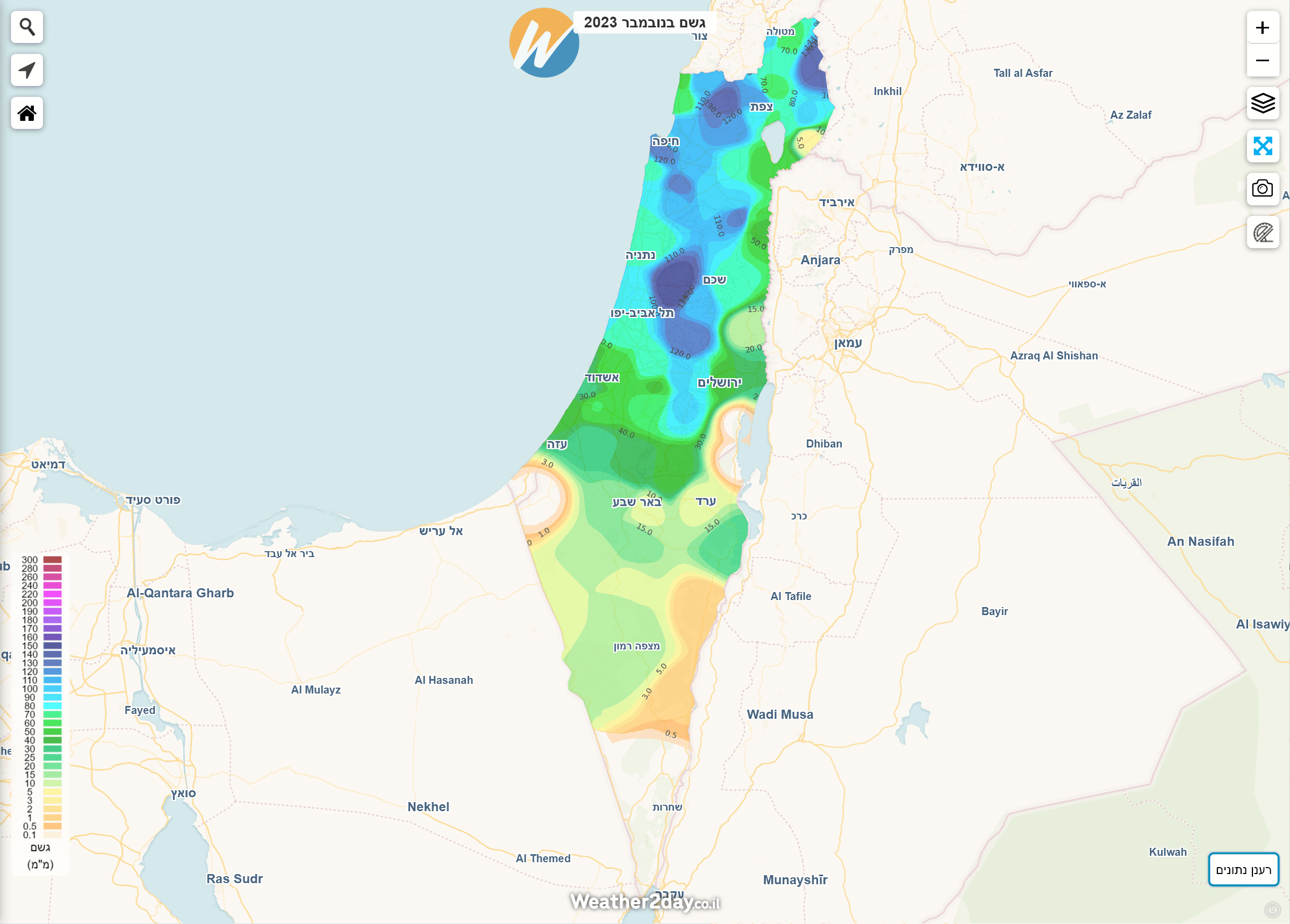The height and width of the screenshot is (924, 1290).
Task: Open the map layers panel
Action: coord(1262,103)
